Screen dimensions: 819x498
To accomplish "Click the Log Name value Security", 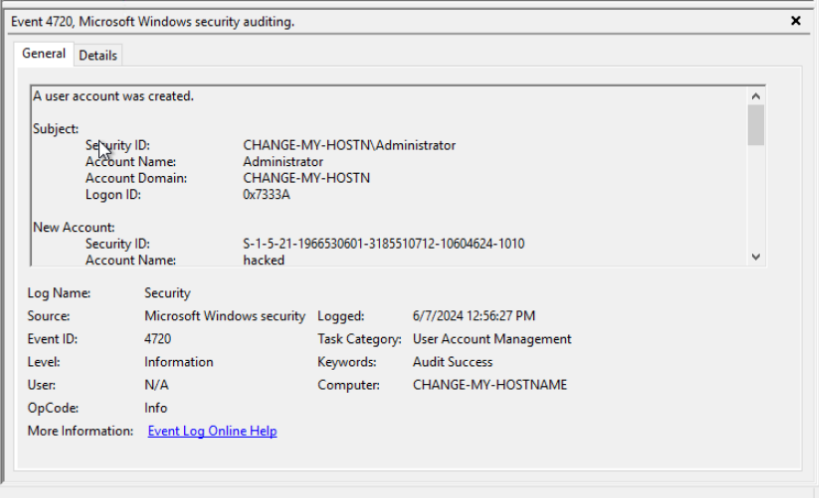I will [x=167, y=293].
